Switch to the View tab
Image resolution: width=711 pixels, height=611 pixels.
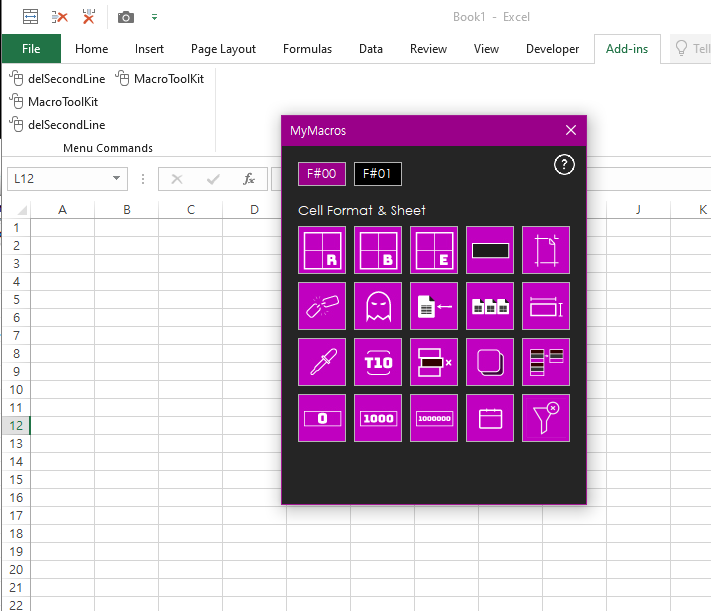point(486,49)
